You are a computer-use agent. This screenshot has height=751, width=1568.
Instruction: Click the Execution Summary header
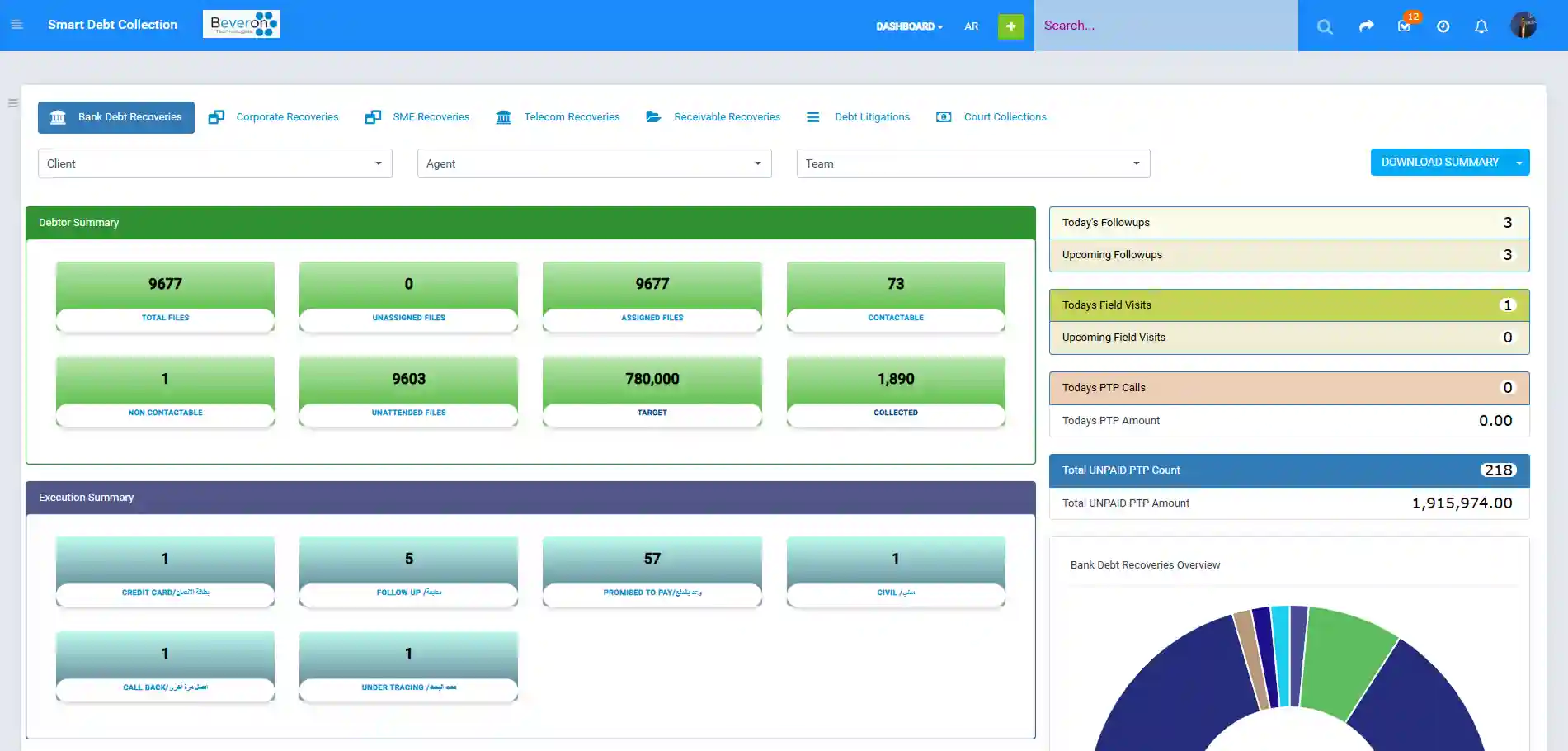(530, 498)
